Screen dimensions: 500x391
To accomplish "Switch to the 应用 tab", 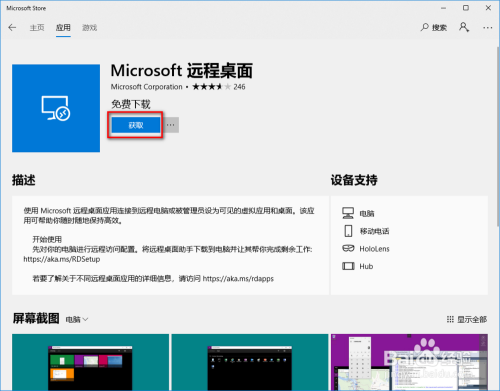I will [63, 28].
